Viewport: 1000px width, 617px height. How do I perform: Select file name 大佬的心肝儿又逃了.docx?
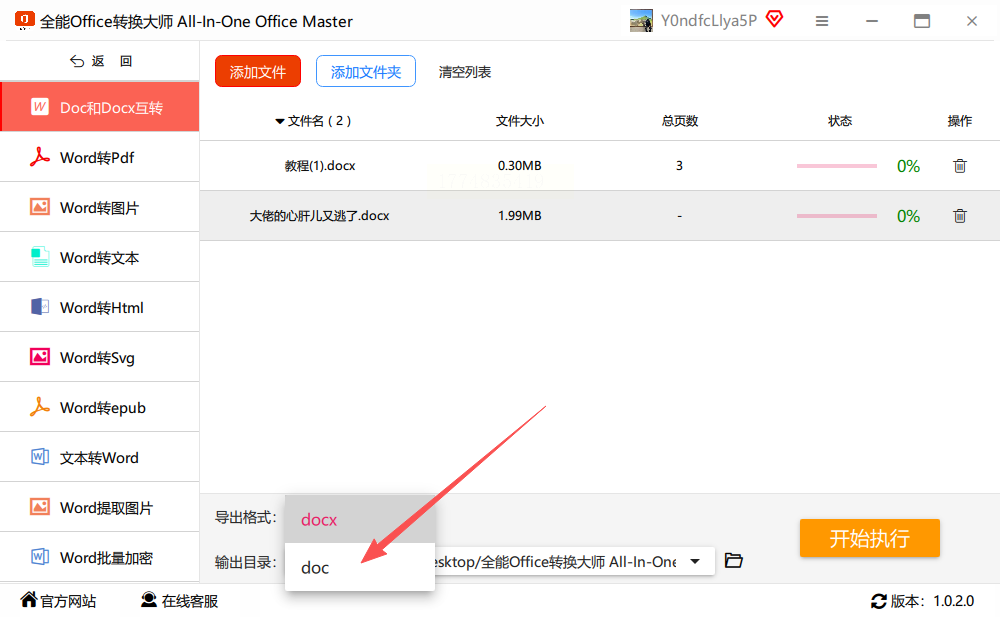[320, 216]
